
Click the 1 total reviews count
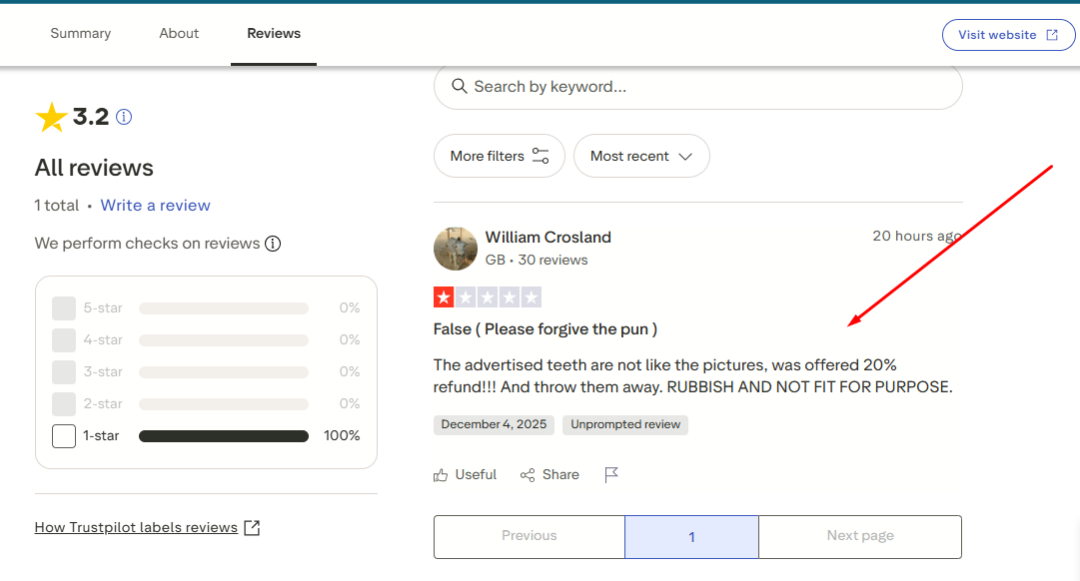click(x=56, y=205)
